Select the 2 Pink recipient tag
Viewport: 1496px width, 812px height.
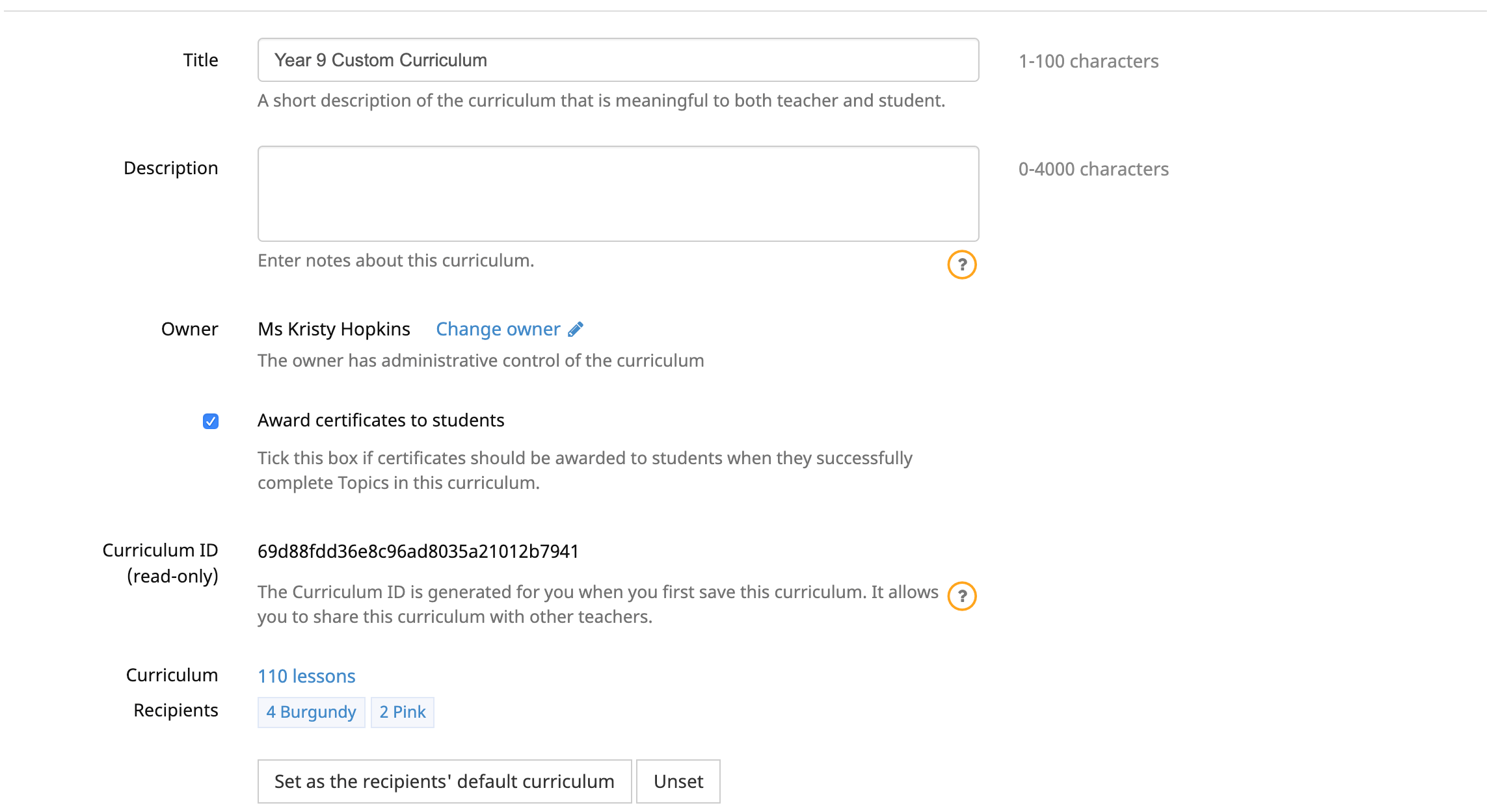[x=402, y=712]
